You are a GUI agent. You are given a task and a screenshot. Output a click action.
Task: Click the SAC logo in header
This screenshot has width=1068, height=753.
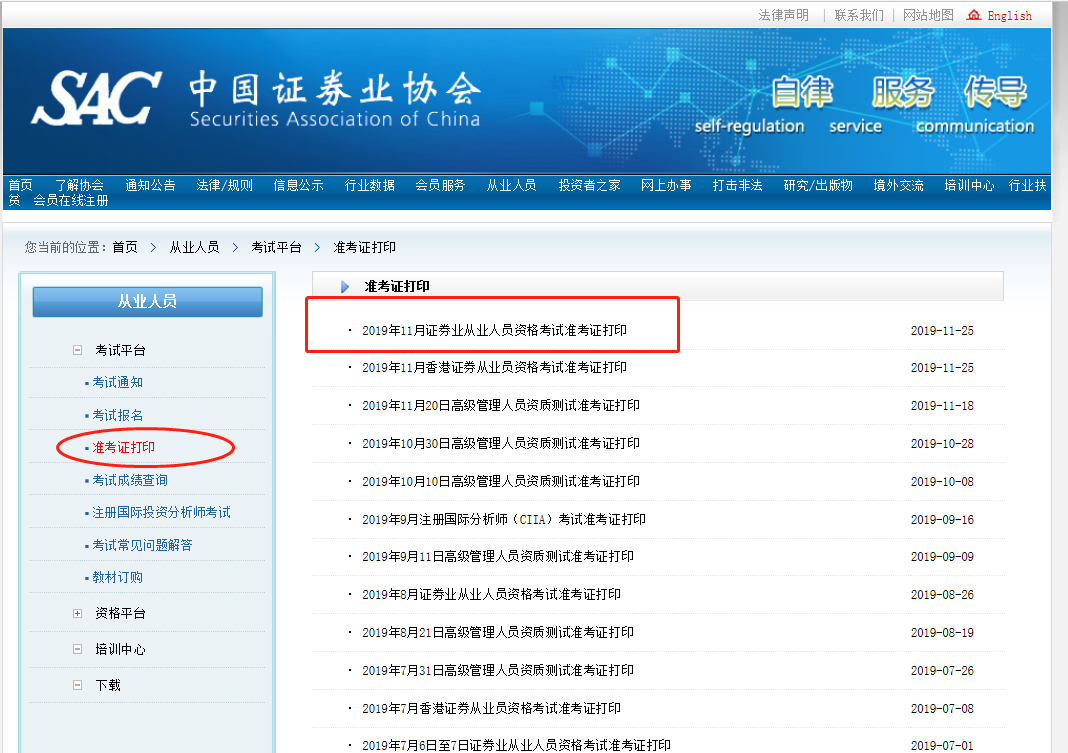tap(96, 98)
